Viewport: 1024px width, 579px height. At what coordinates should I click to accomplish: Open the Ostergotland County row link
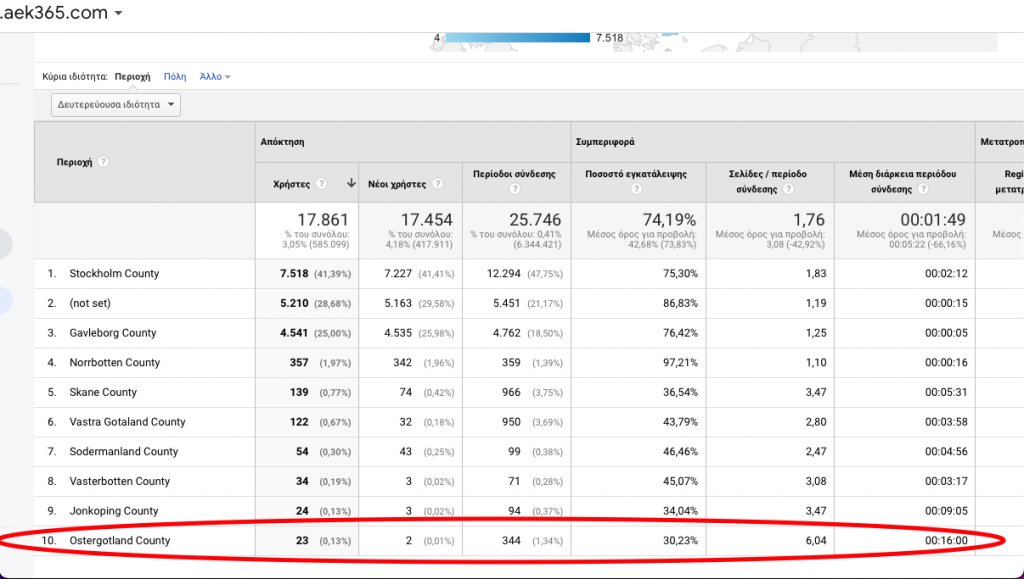tap(119, 541)
